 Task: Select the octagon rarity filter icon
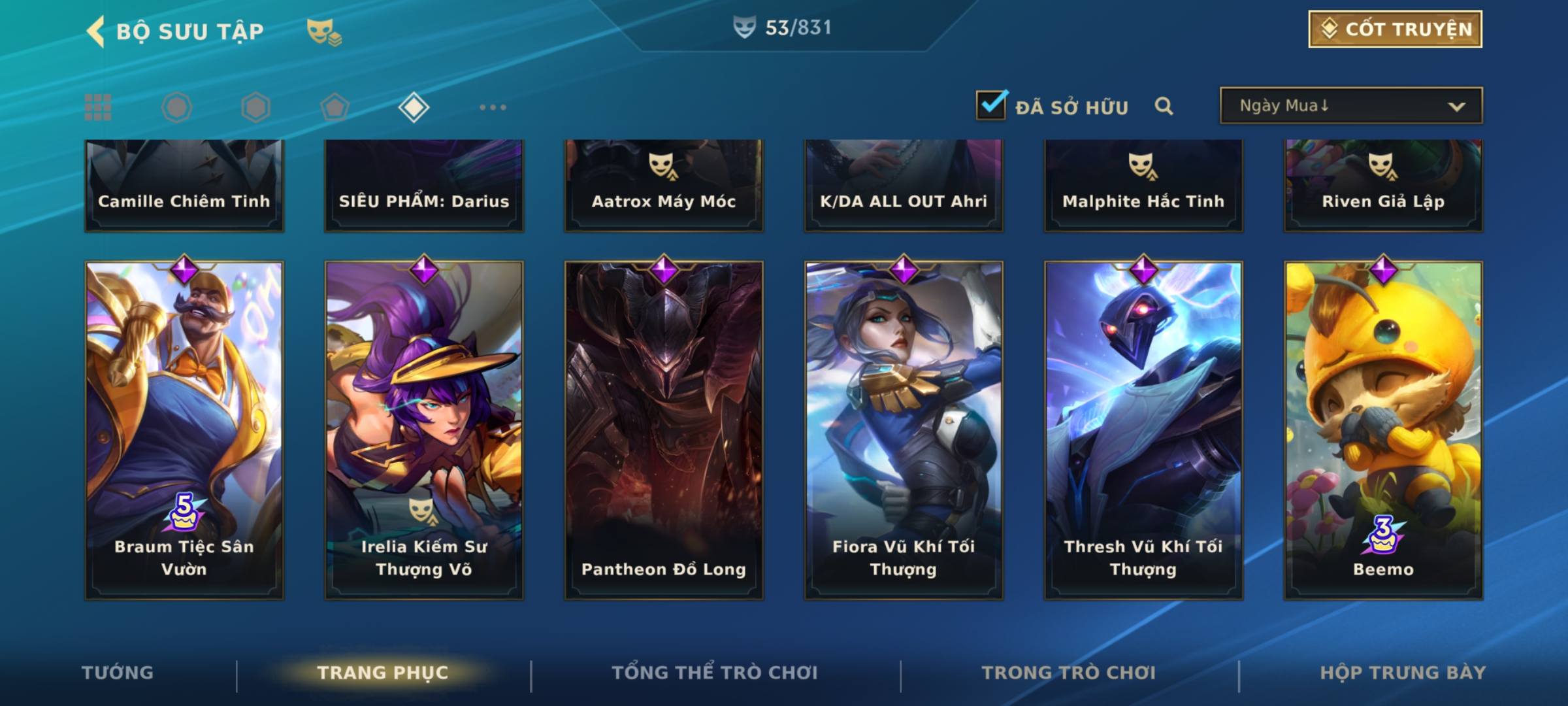click(x=176, y=107)
